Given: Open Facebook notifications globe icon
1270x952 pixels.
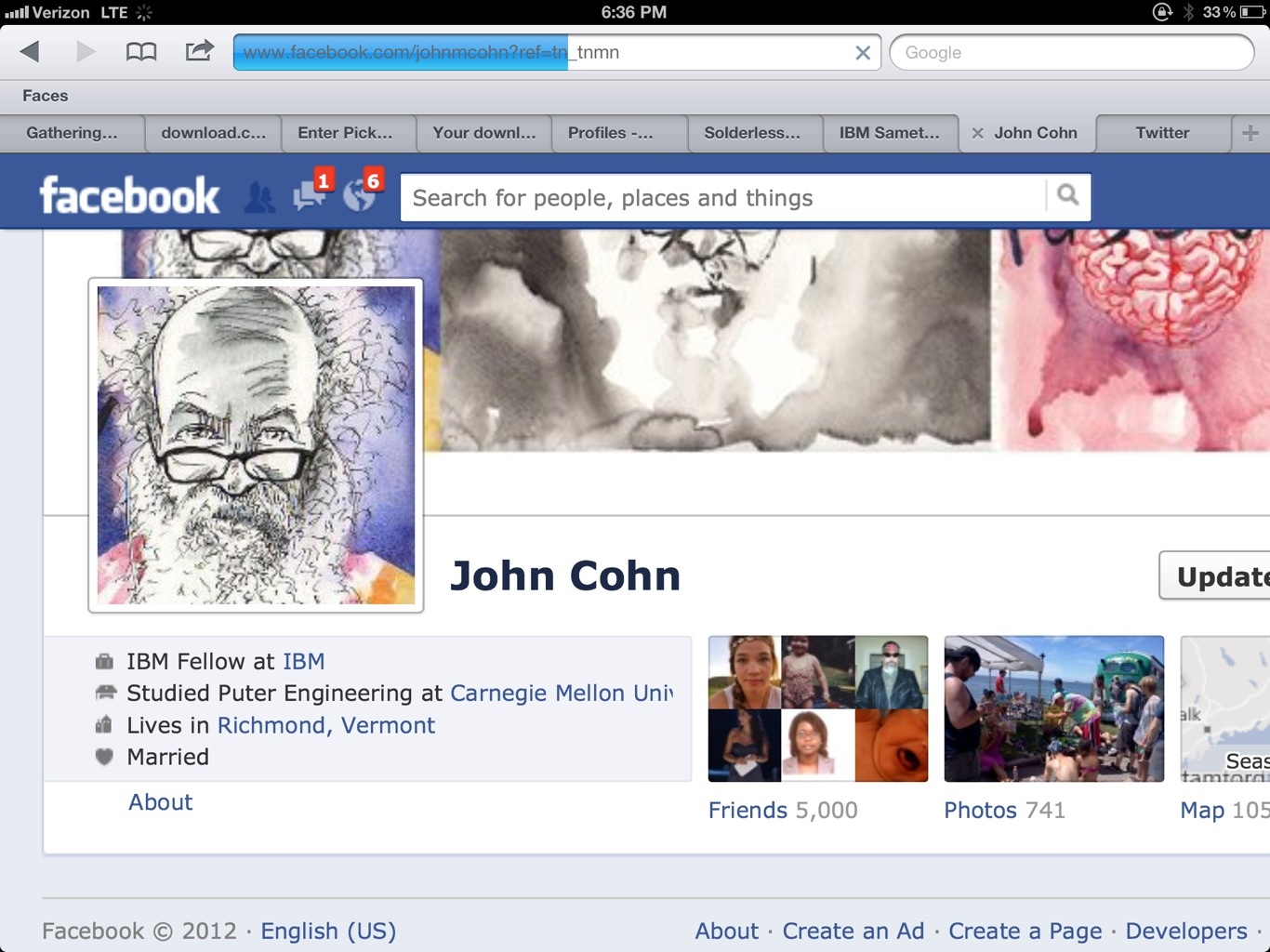Looking at the screenshot, I should (360, 195).
